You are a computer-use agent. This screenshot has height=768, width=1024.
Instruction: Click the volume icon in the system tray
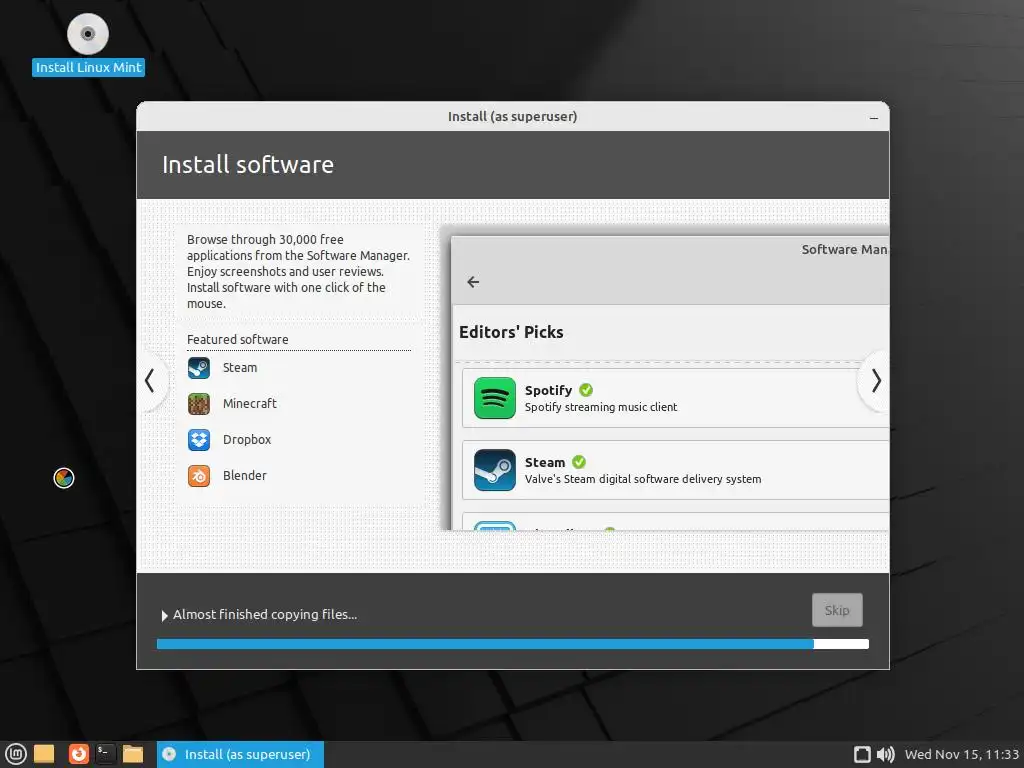click(885, 754)
